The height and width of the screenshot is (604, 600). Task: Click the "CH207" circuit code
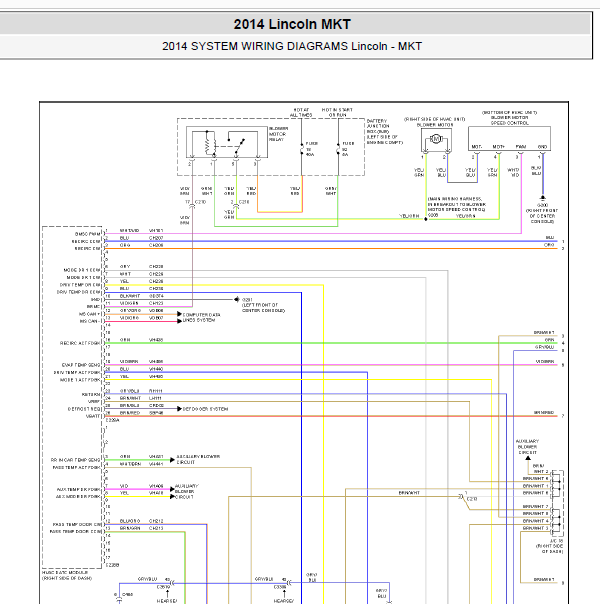pyautogui.click(x=156, y=238)
